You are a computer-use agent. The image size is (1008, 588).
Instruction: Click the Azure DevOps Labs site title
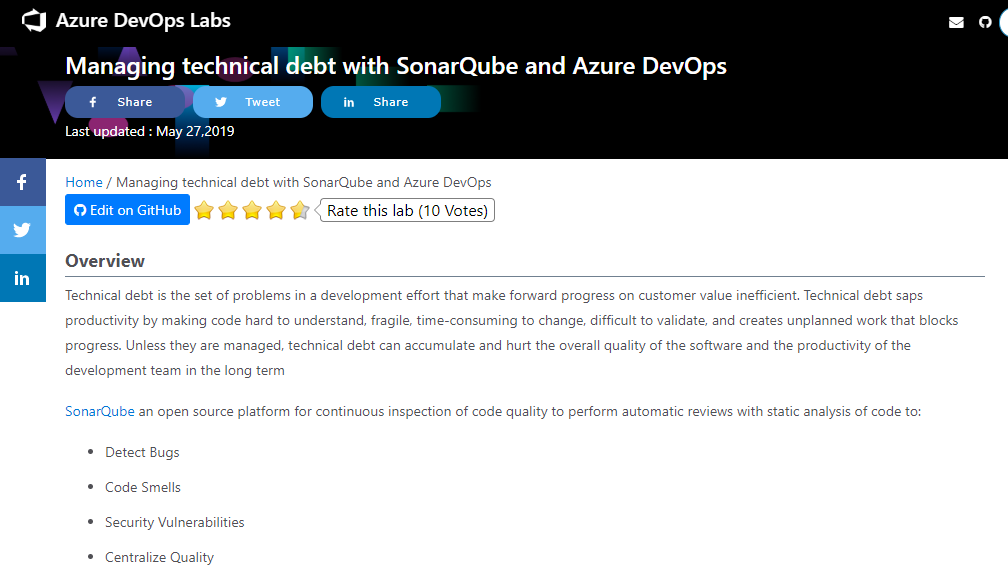coord(143,21)
